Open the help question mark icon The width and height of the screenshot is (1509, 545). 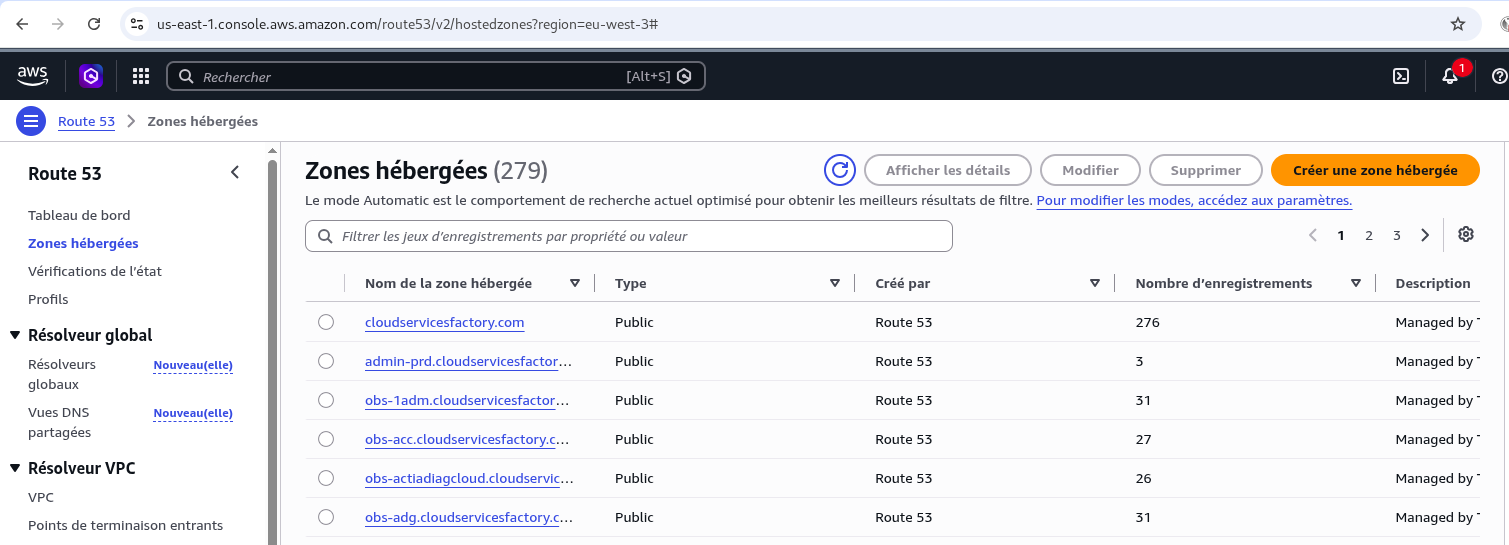coord(1499,76)
